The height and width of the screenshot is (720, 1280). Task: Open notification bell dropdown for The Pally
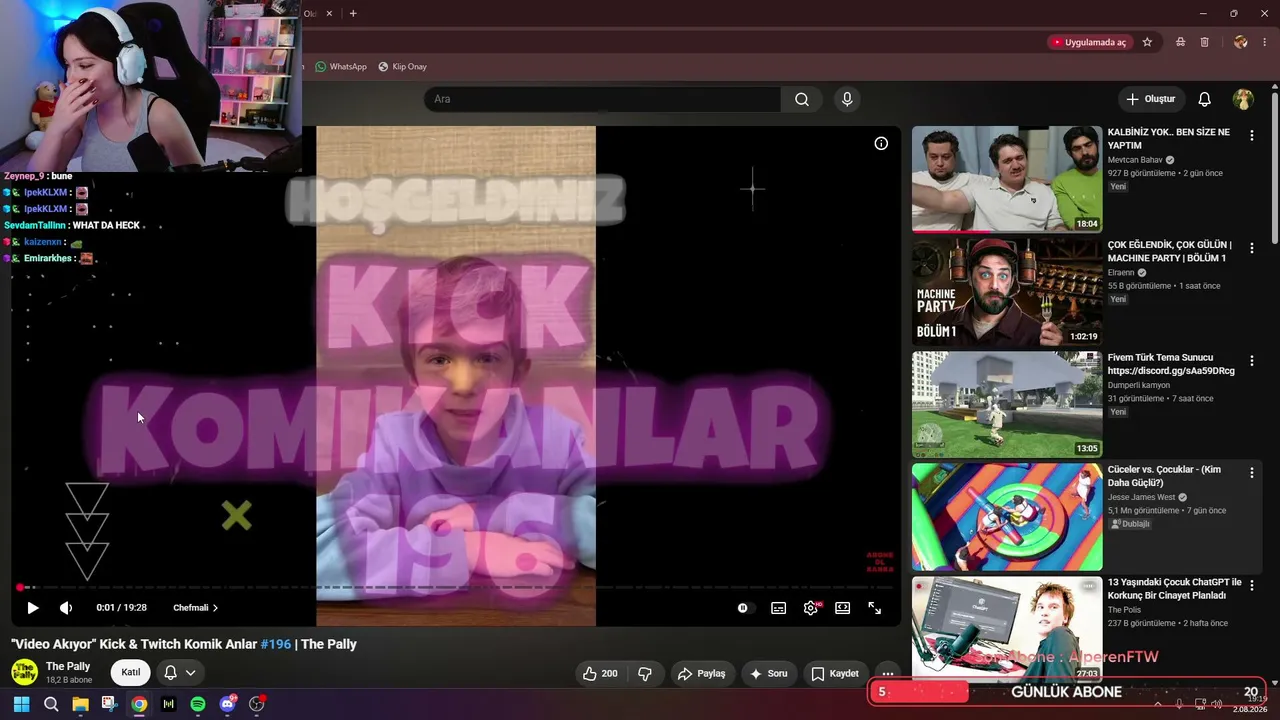pyautogui.click(x=180, y=672)
